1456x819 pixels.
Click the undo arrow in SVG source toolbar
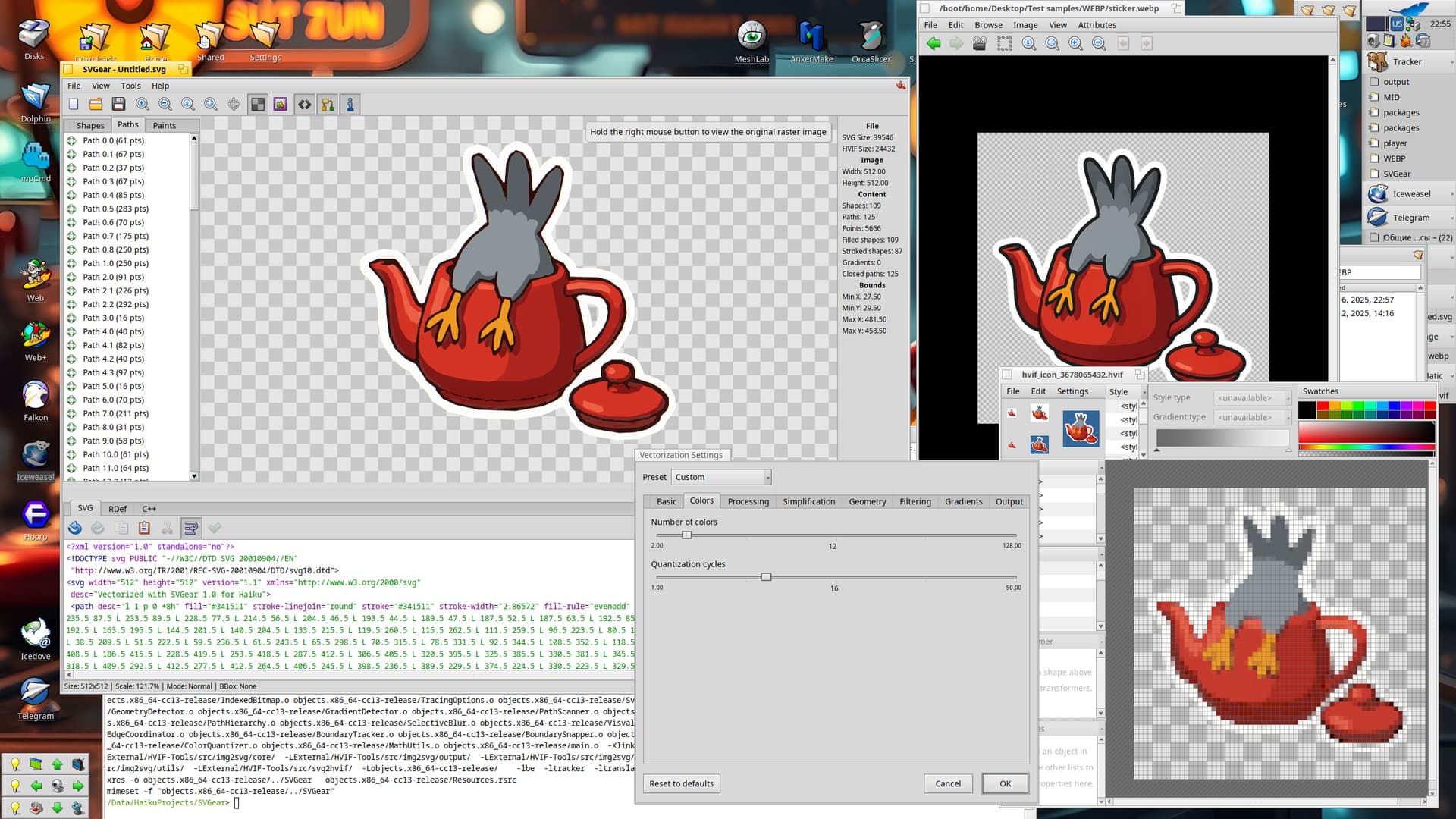pyautogui.click(x=75, y=528)
